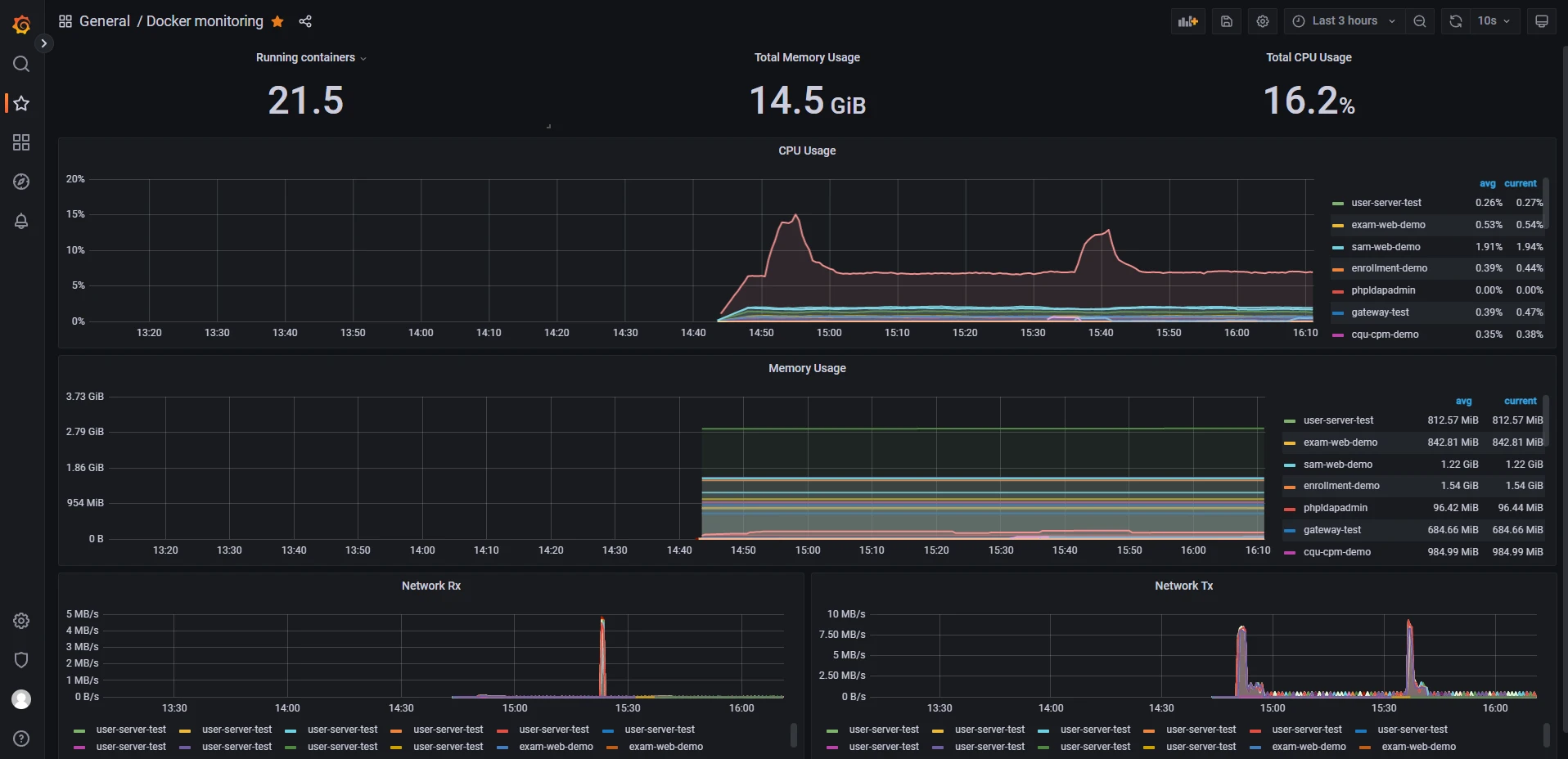Open the Network Rx panel title menu
This screenshot has height=759, width=1568.
coord(431,586)
